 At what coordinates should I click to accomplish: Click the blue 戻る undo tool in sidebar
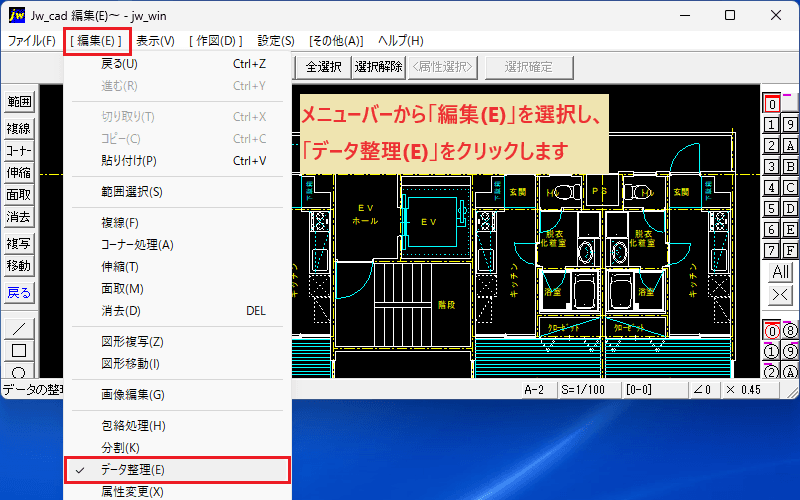[19, 293]
